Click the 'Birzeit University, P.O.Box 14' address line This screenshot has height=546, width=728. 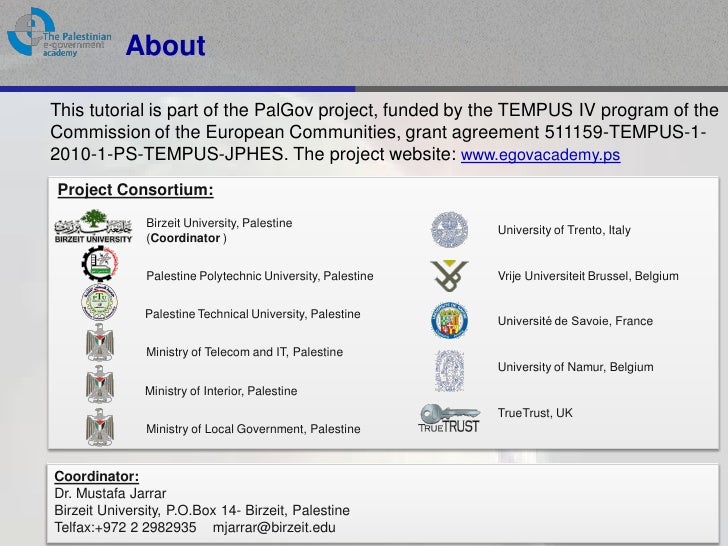(202, 510)
